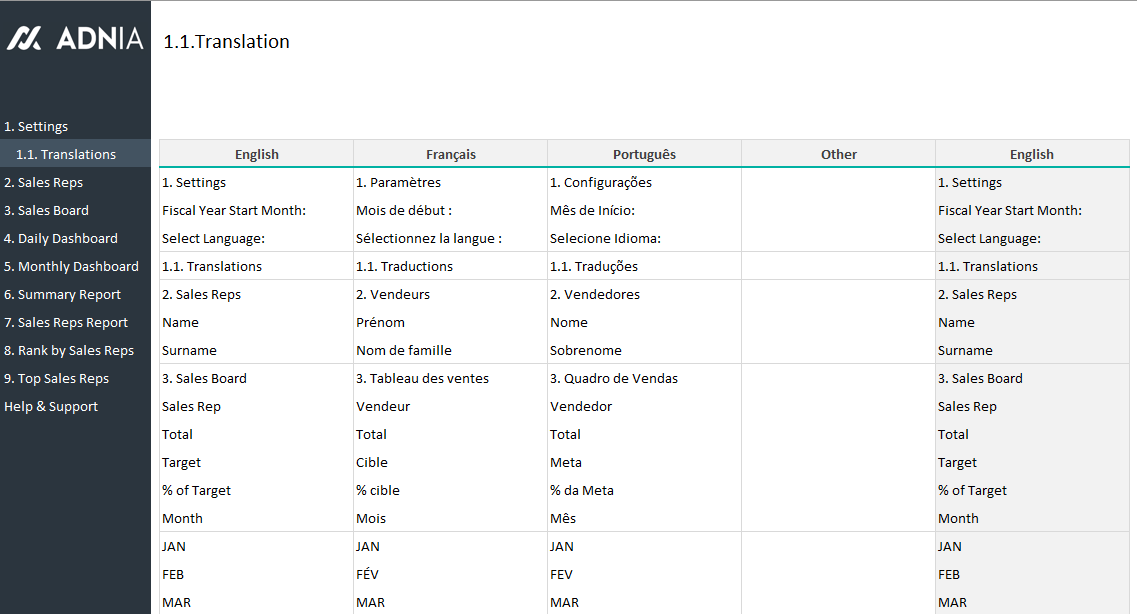Go to 2. Sales Reps page
Image resolution: width=1137 pixels, height=614 pixels.
point(43,183)
